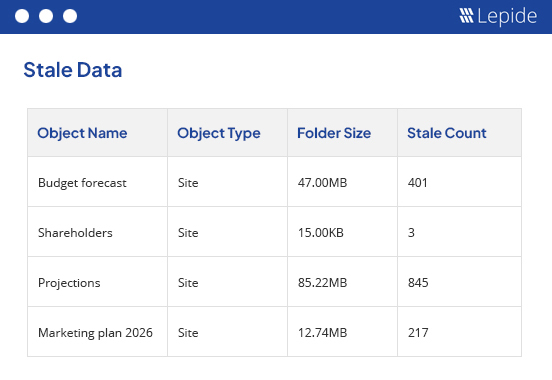The width and height of the screenshot is (552, 380).
Task: Click Site type in Shareholders row
Action: (188, 233)
